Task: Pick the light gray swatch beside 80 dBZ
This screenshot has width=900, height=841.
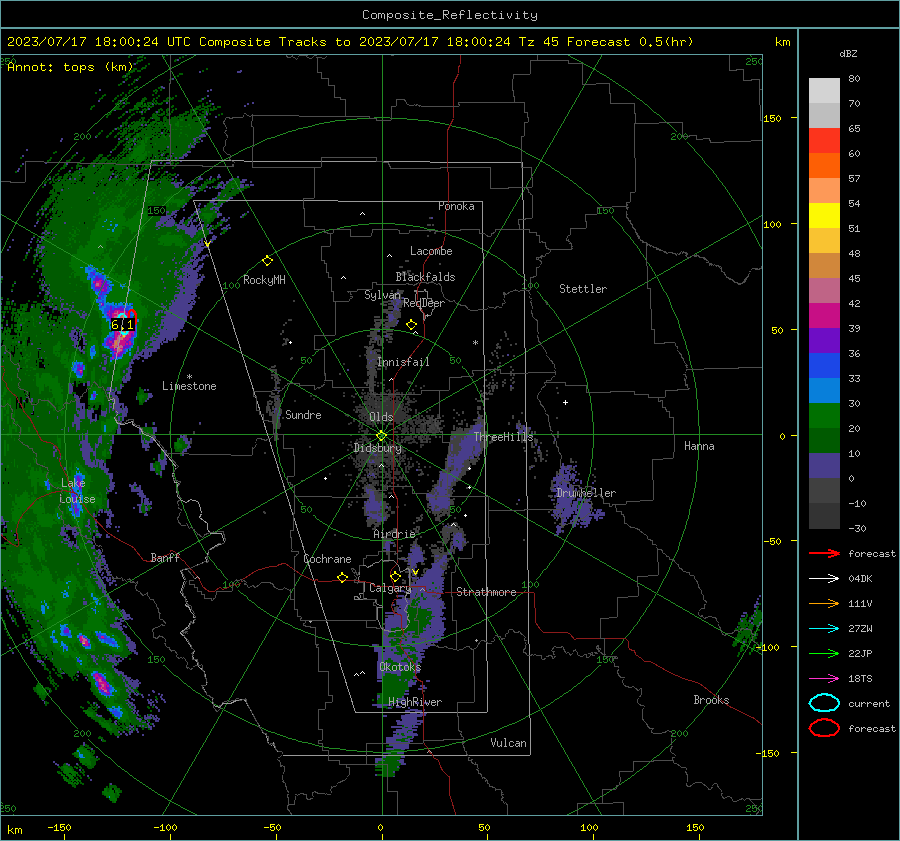Action: click(x=824, y=90)
